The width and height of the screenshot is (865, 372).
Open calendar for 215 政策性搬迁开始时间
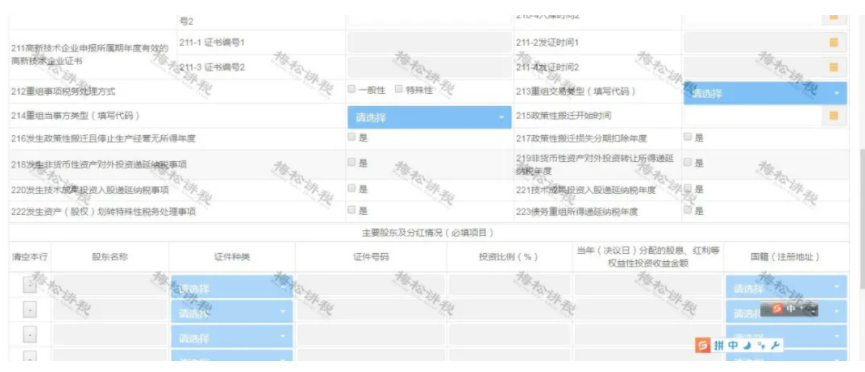[x=834, y=115]
